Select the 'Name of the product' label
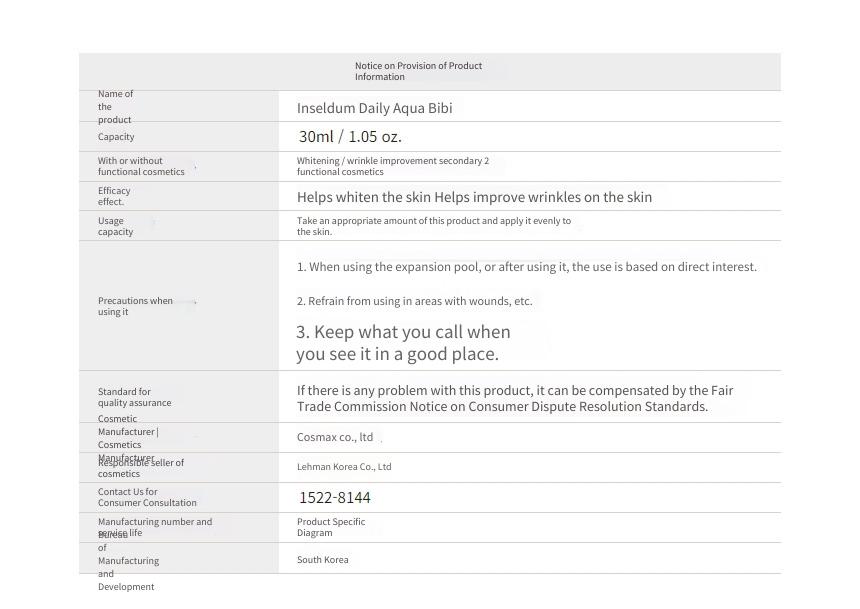This screenshot has width=860, height=609. point(115,106)
